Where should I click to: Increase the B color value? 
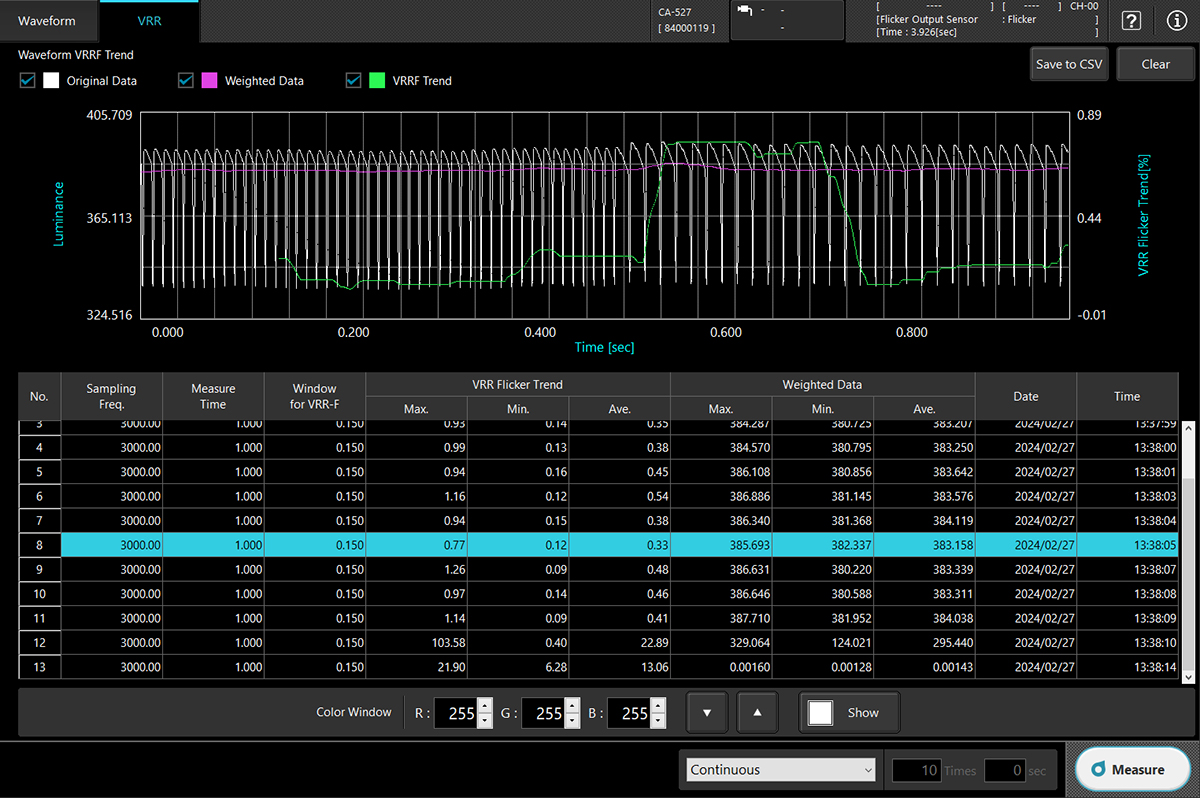(657, 706)
